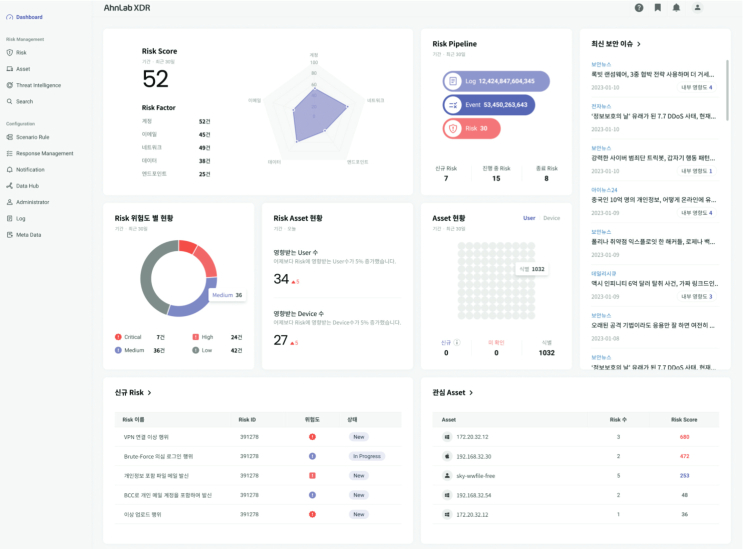
Task: Open the asset 172.20.32.12 with score 680
Action: click(x=474, y=437)
